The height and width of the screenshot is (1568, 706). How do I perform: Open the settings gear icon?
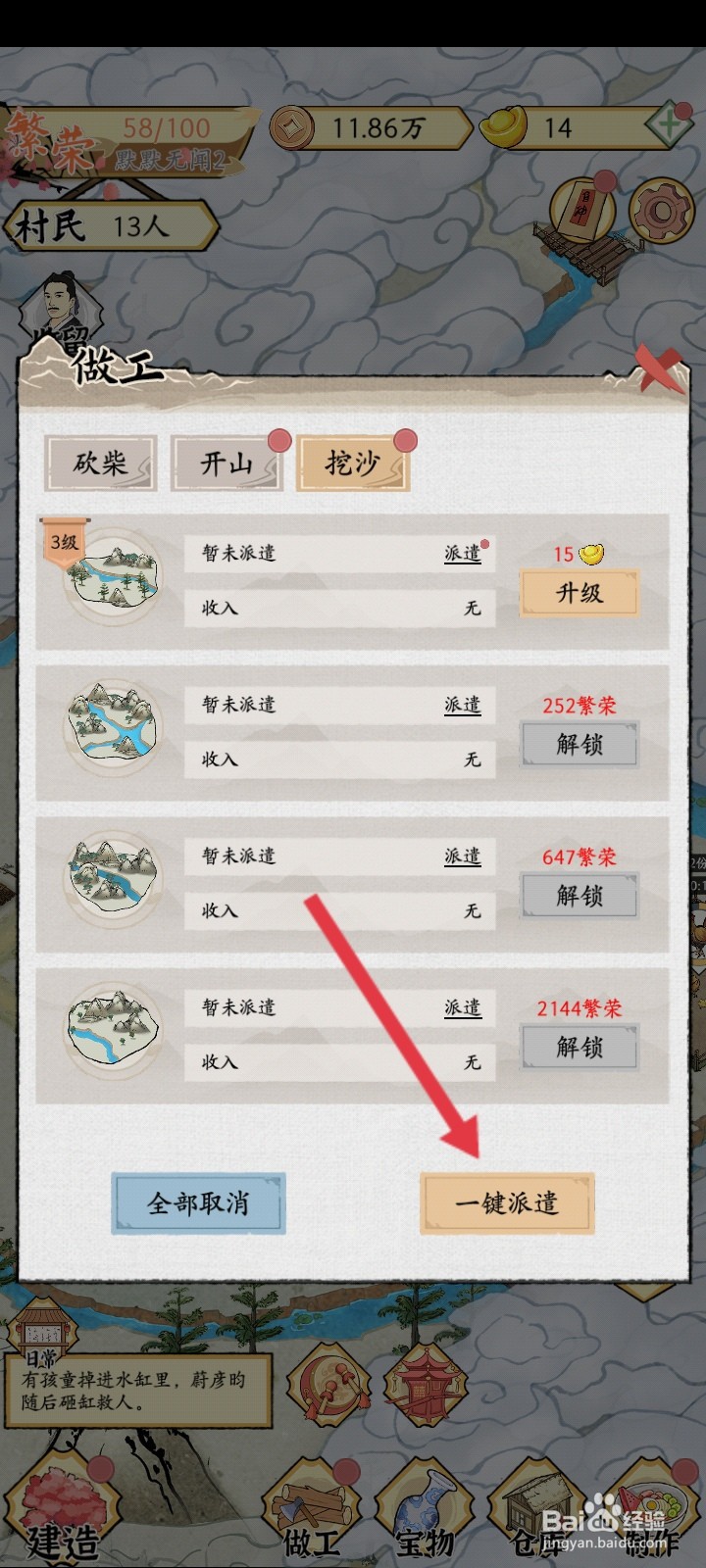coord(662,210)
